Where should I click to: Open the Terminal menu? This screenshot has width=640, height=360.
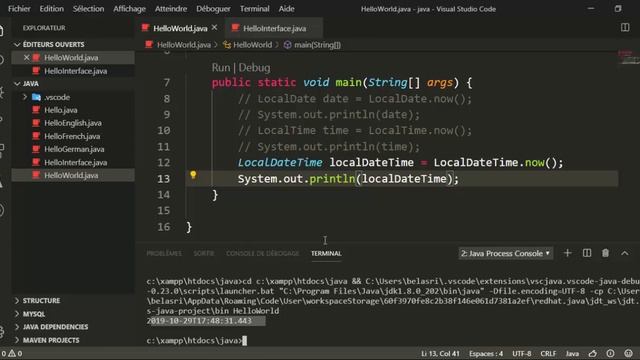[254, 9]
